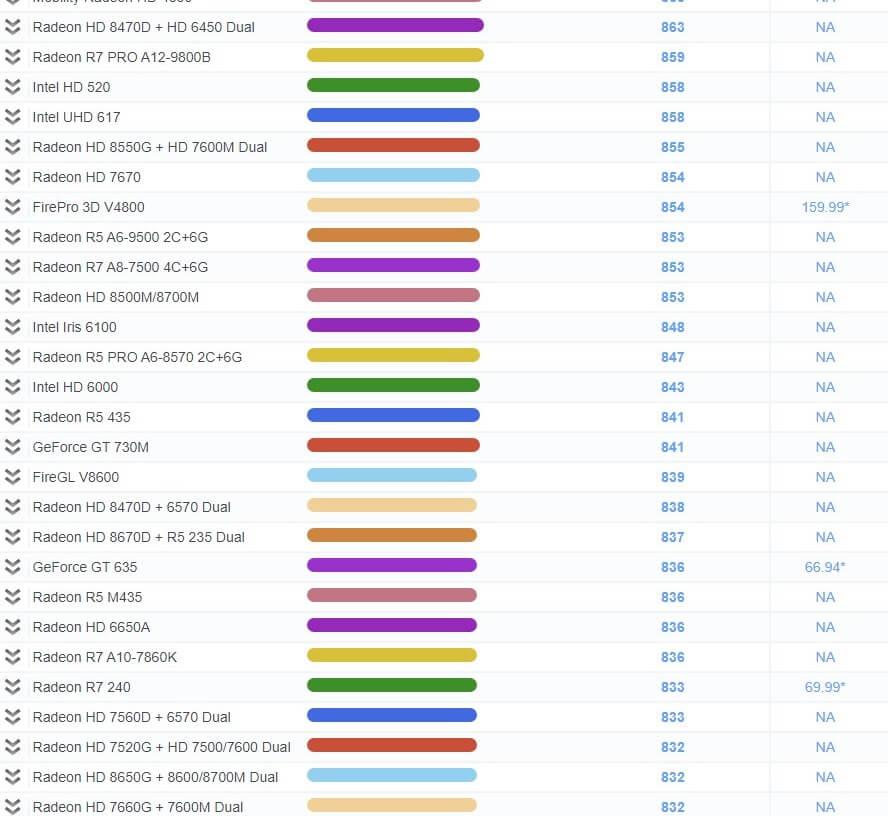Image resolution: width=888 pixels, height=816 pixels.
Task: Open the Radeon R5 M435 link
Action: point(87,597)
